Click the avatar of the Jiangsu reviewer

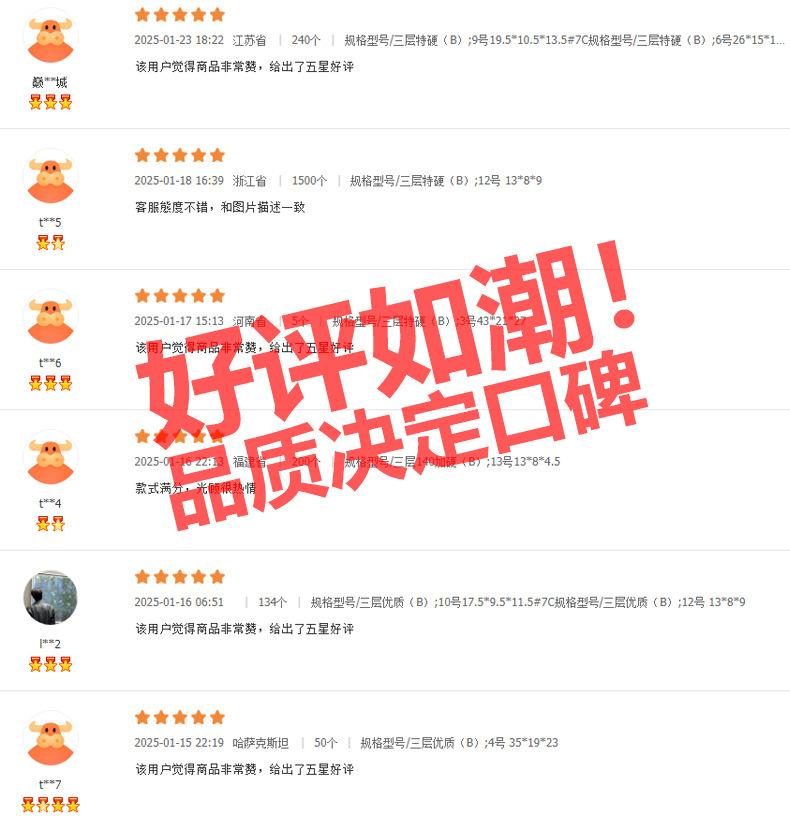tap(50, 36)
